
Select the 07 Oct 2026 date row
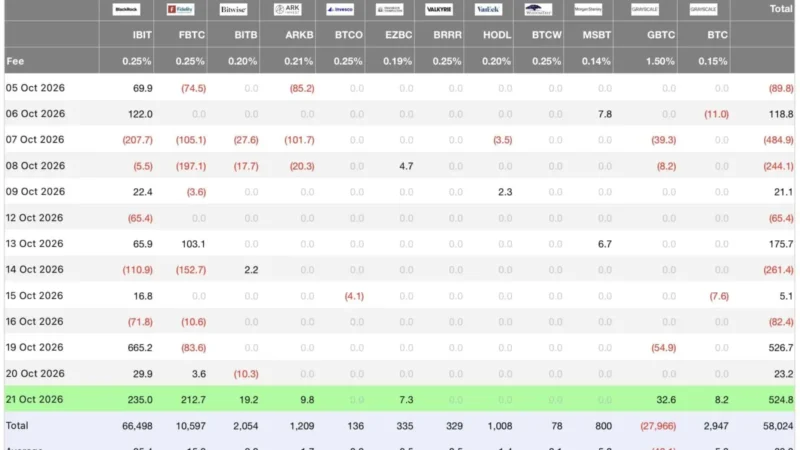[x=35, y=140]
